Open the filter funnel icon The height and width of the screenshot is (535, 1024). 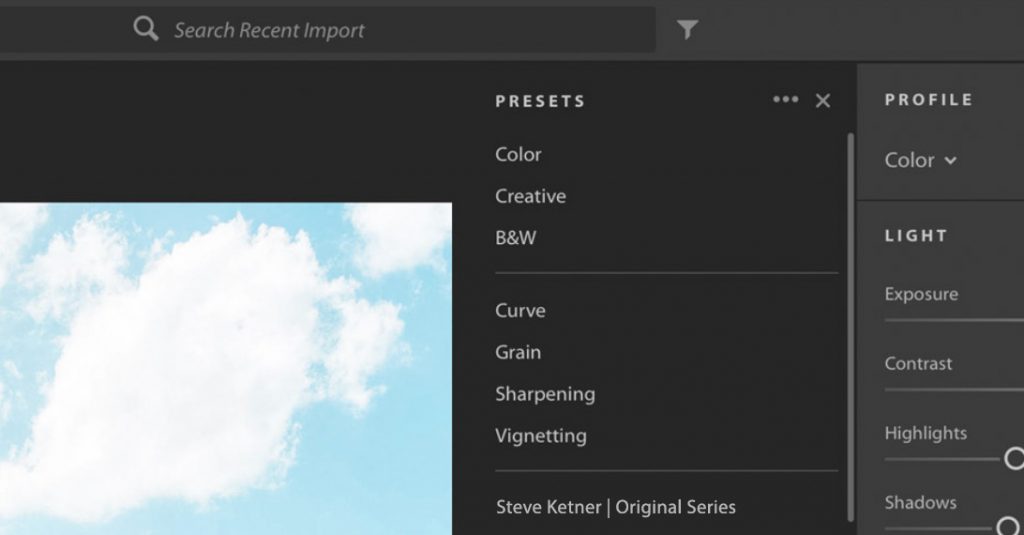point(687,30)
